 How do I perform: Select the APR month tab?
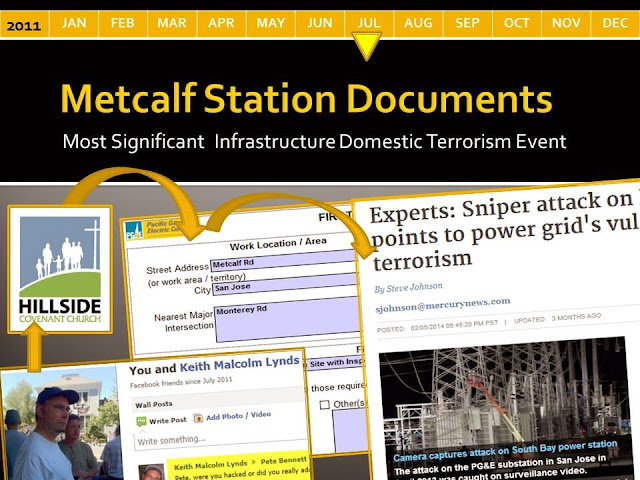(x=222, y=23)
